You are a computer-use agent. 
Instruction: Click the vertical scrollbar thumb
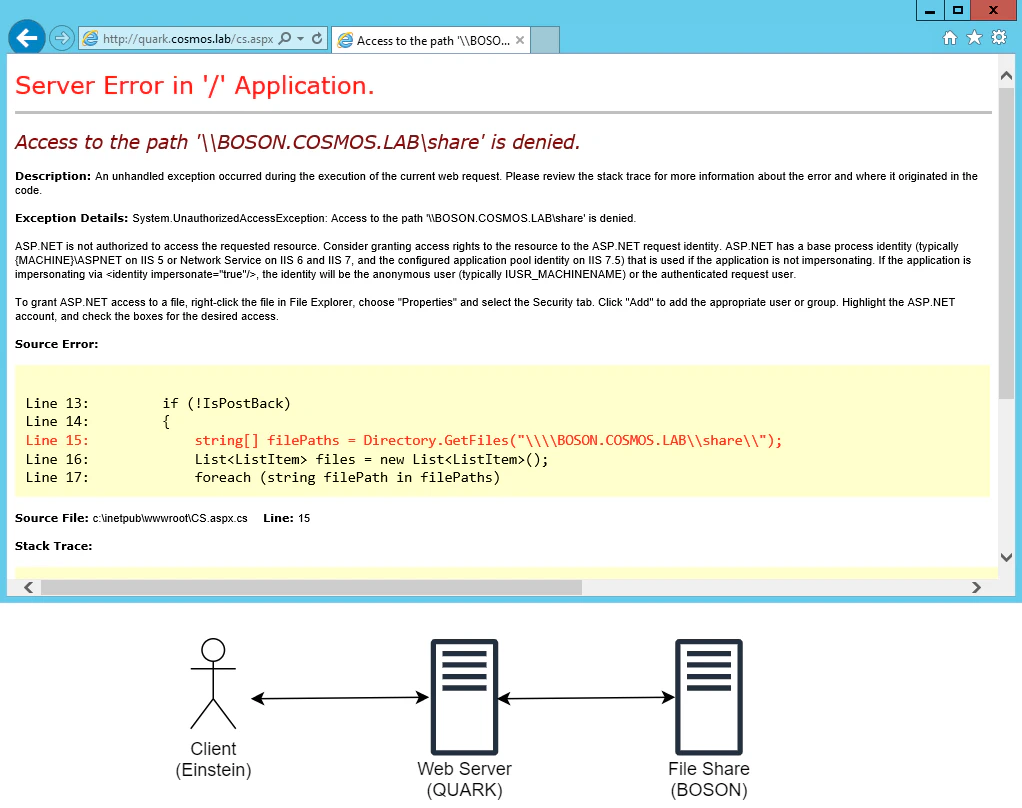pyautogui.click(x=1006, y=242)
